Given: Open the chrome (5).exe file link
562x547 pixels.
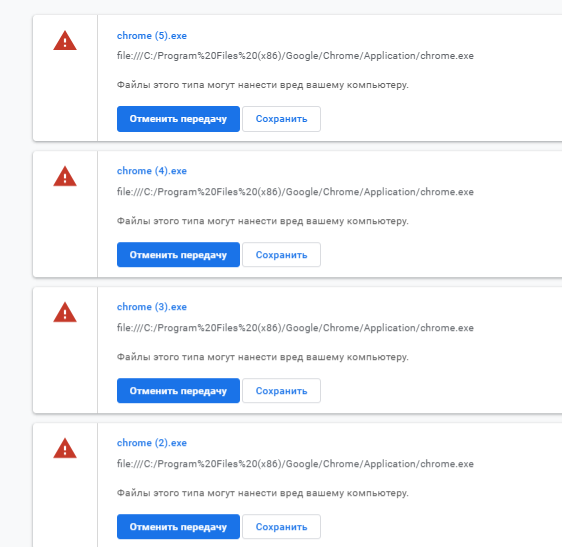Looking at the screenshot, I should coord(152,36).
